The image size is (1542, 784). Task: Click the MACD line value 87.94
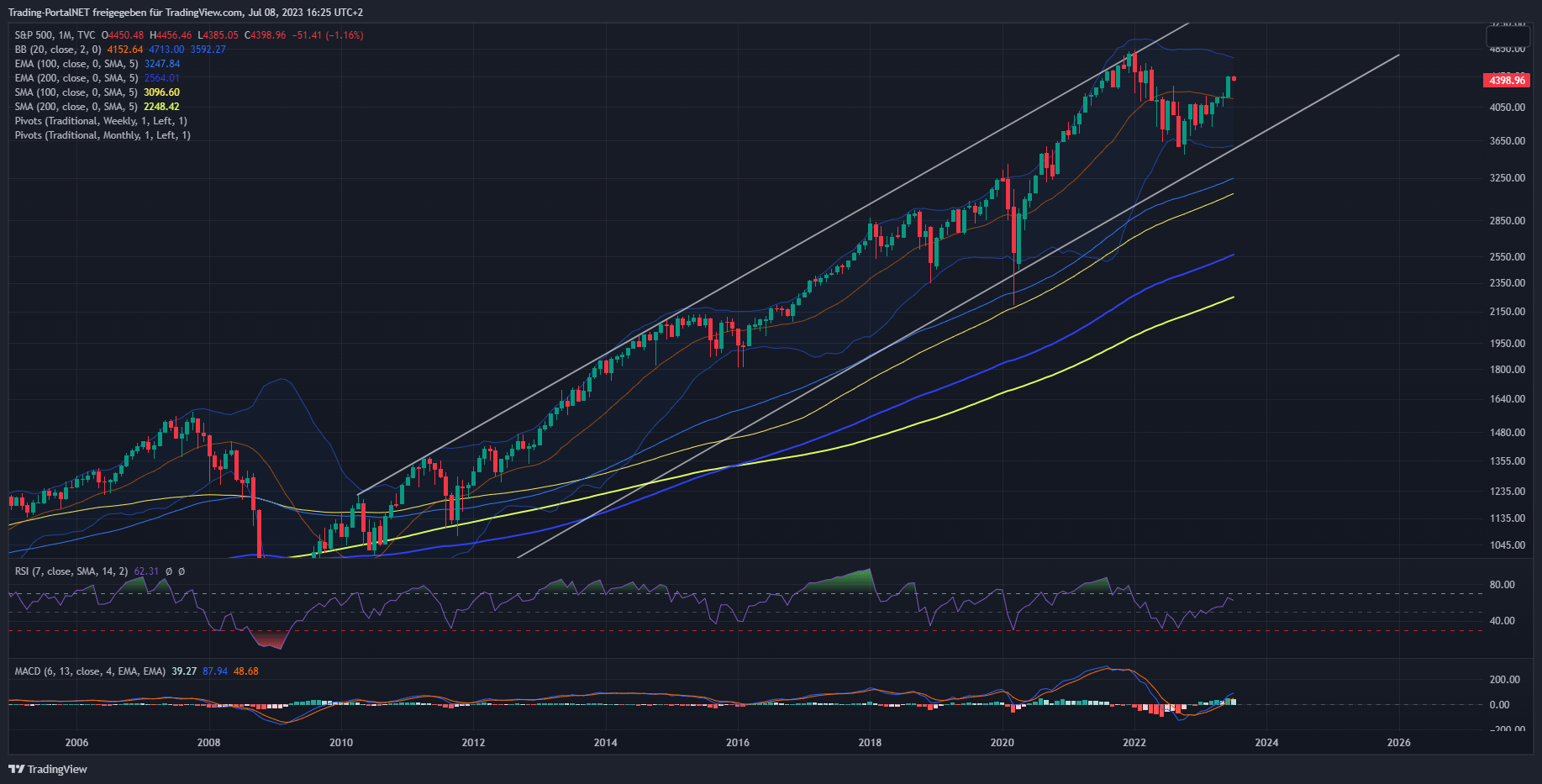pos(215,671)
